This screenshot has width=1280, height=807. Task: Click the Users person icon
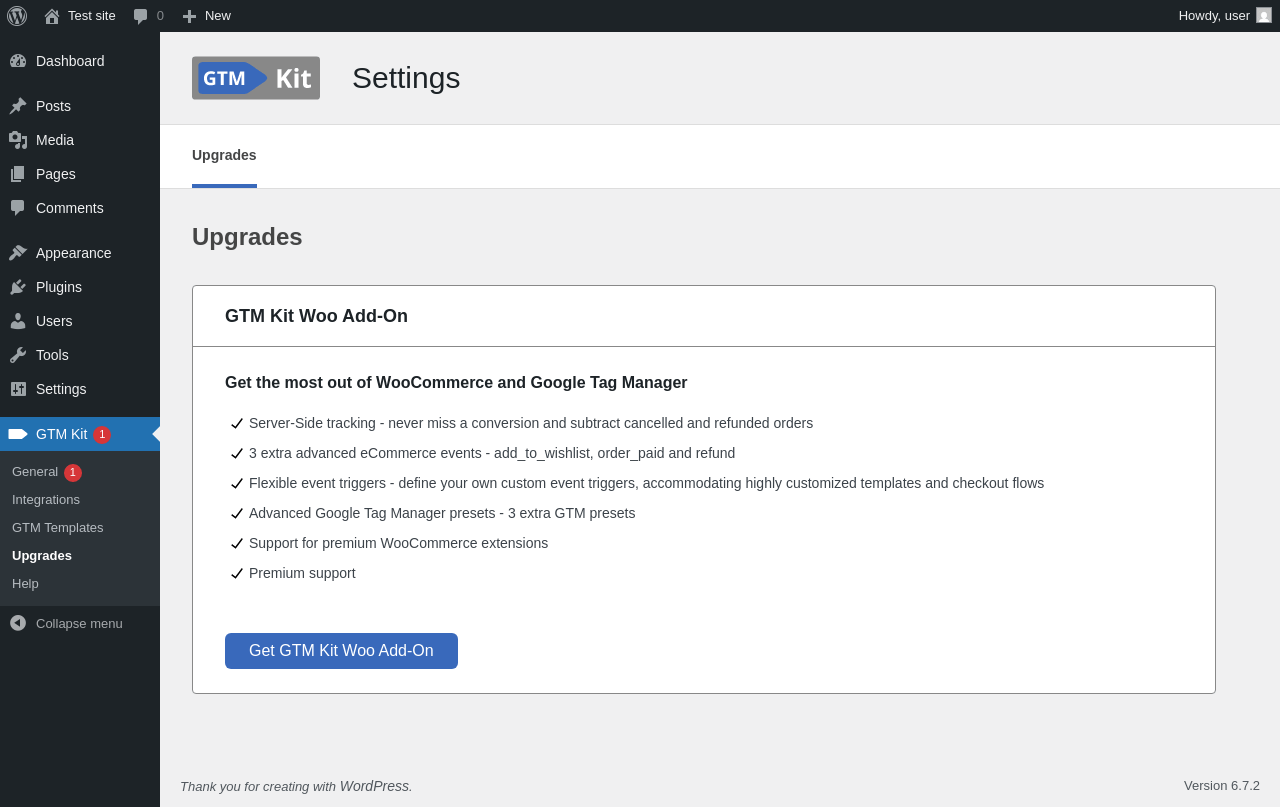[x=18, y=321]
